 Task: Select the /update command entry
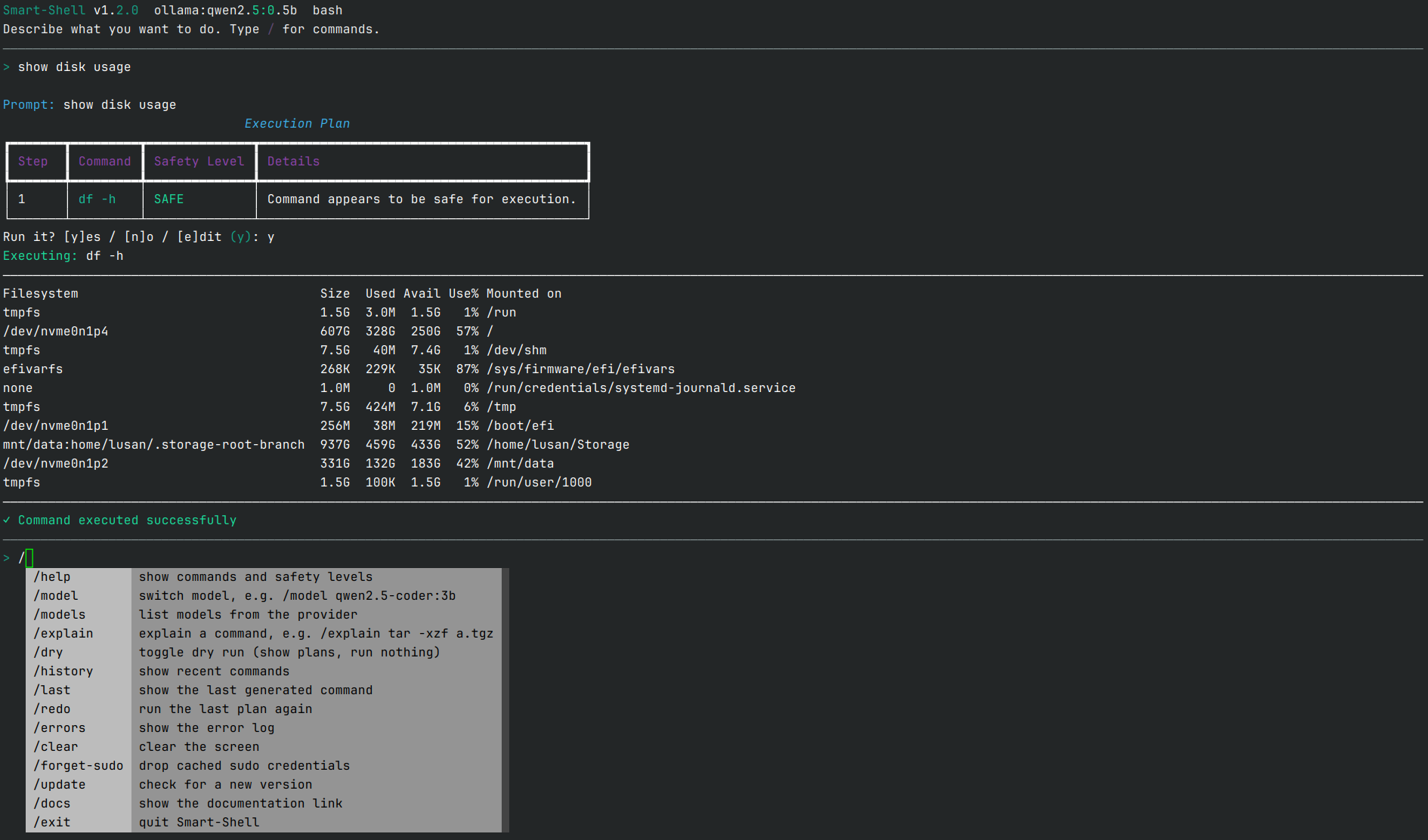point(264,785)
